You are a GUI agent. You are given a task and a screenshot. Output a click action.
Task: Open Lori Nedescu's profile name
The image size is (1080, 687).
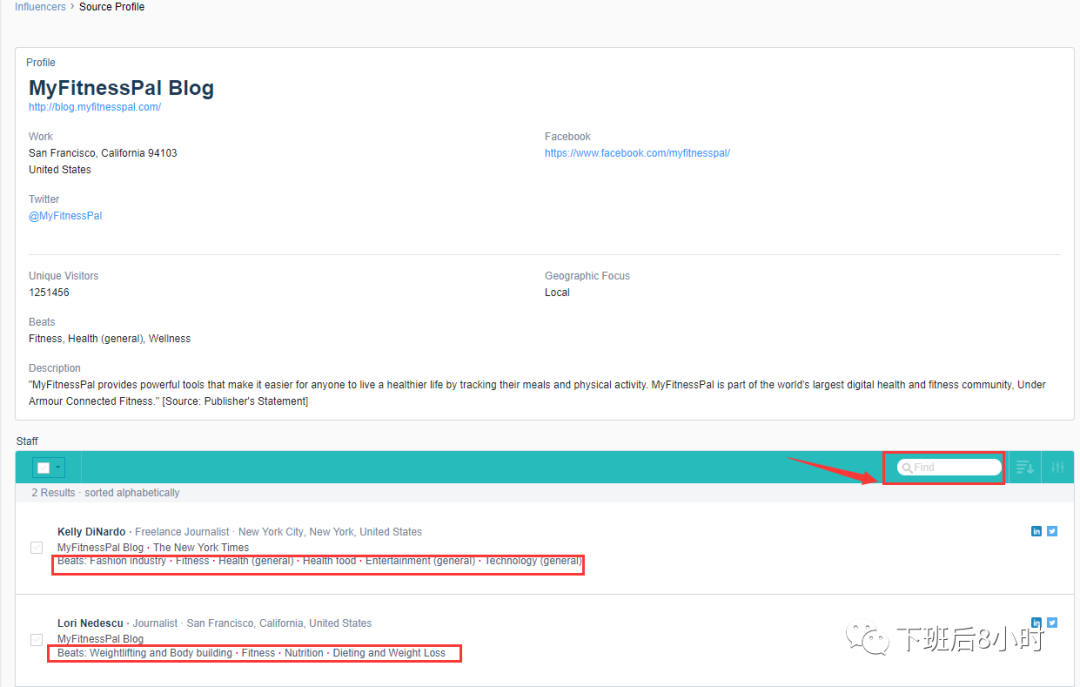[90, 623]
